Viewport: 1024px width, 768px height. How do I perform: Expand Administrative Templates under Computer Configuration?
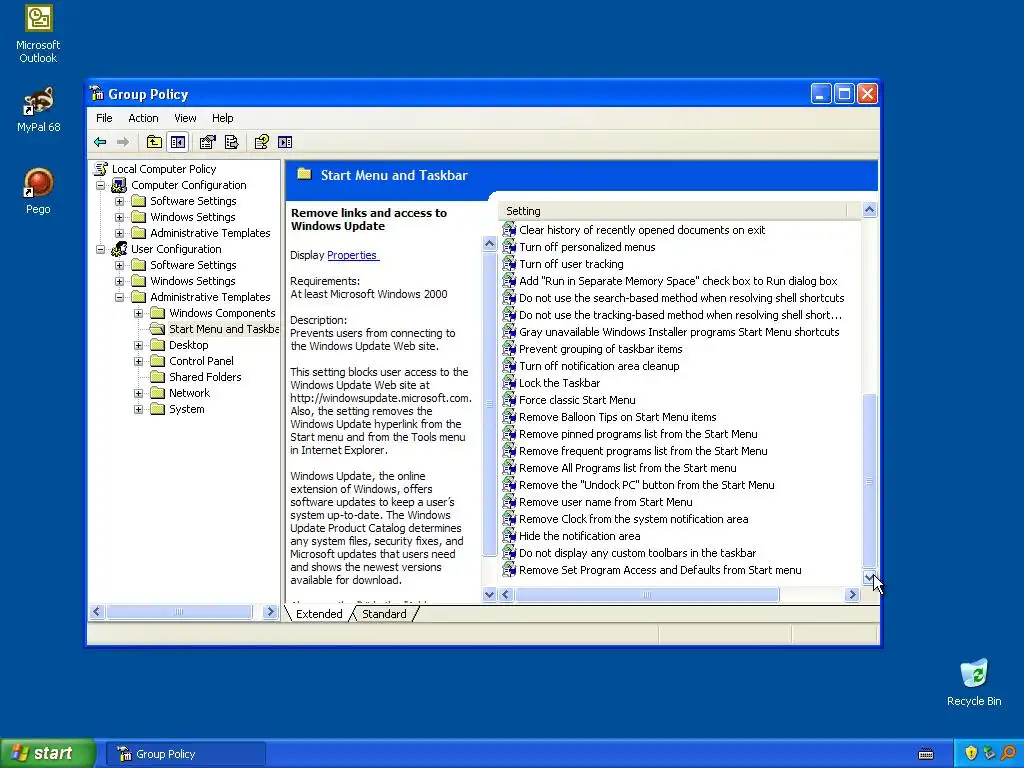(x=120, y=233)
